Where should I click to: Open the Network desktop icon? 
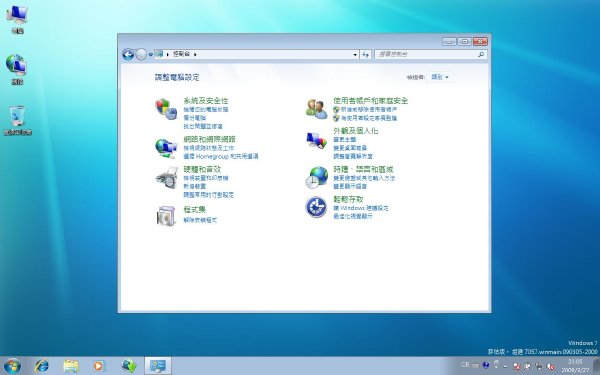16,69
